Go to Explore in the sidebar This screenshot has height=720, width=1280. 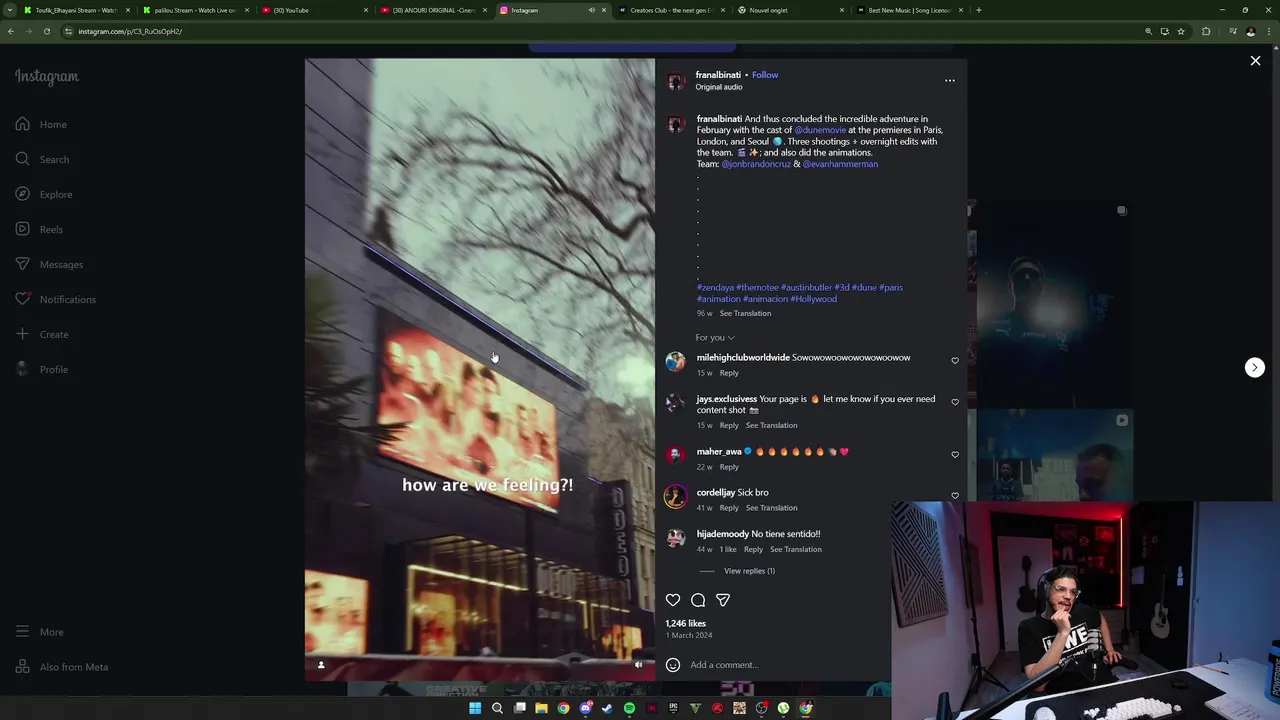coord(43,194)
